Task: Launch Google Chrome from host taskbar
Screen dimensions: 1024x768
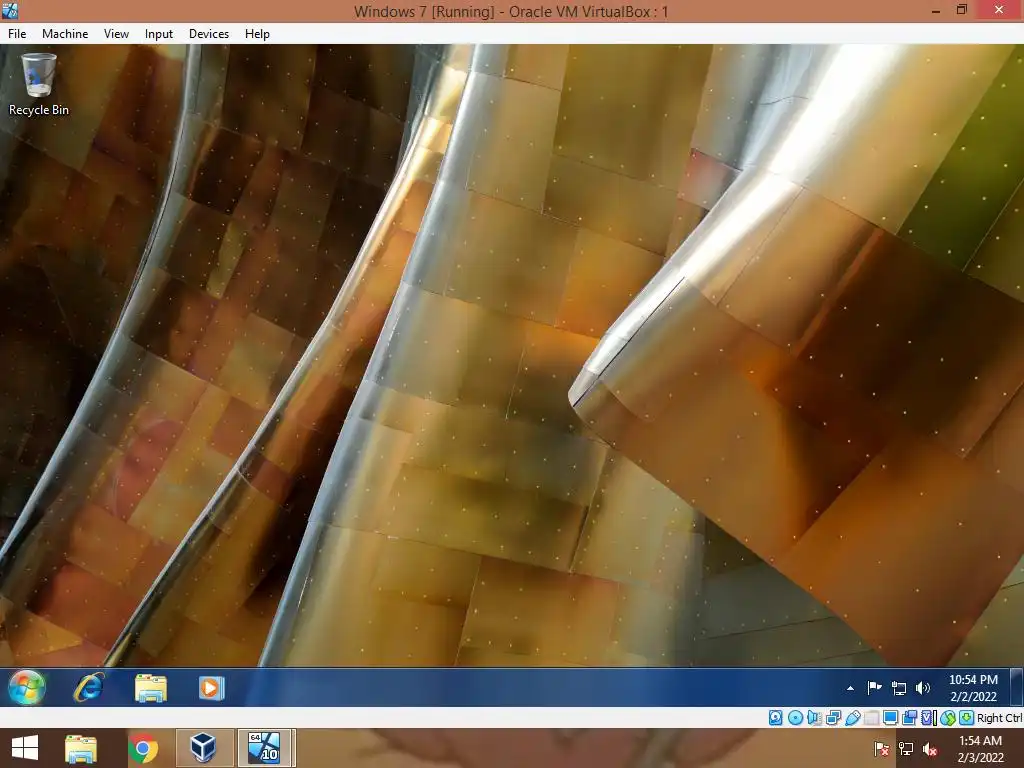Action: click(143, 748)
